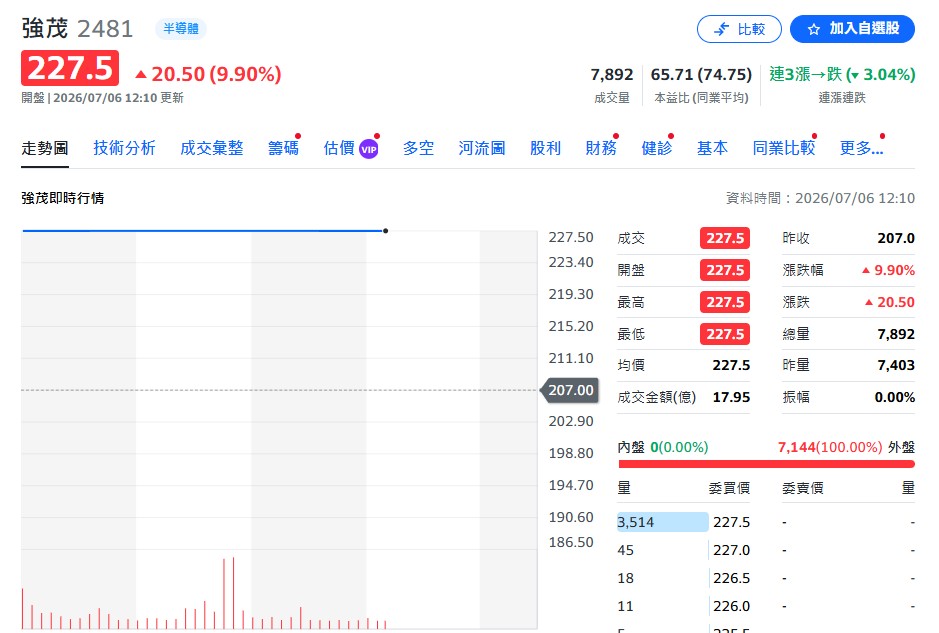Click the 總量 7,892 value
This screenshot has width=939, height=633.
[x=896, y=334]
